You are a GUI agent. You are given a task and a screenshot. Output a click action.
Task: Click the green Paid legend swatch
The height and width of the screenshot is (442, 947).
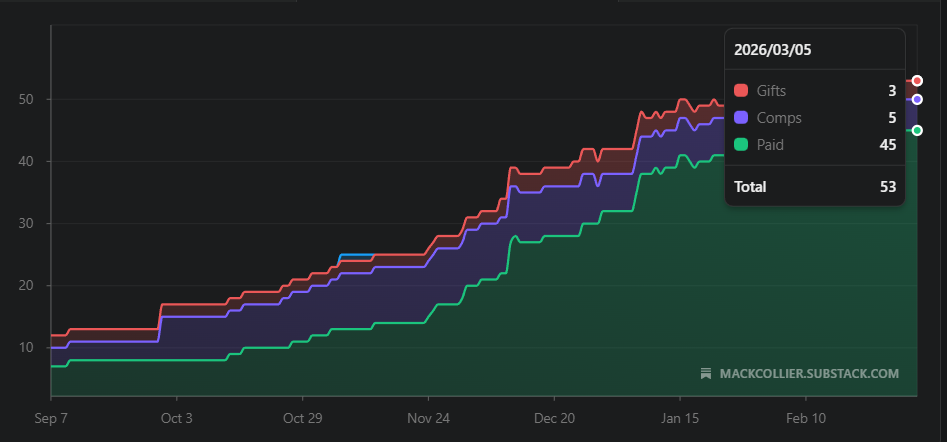pyautogui.click(x=741, y=145)
